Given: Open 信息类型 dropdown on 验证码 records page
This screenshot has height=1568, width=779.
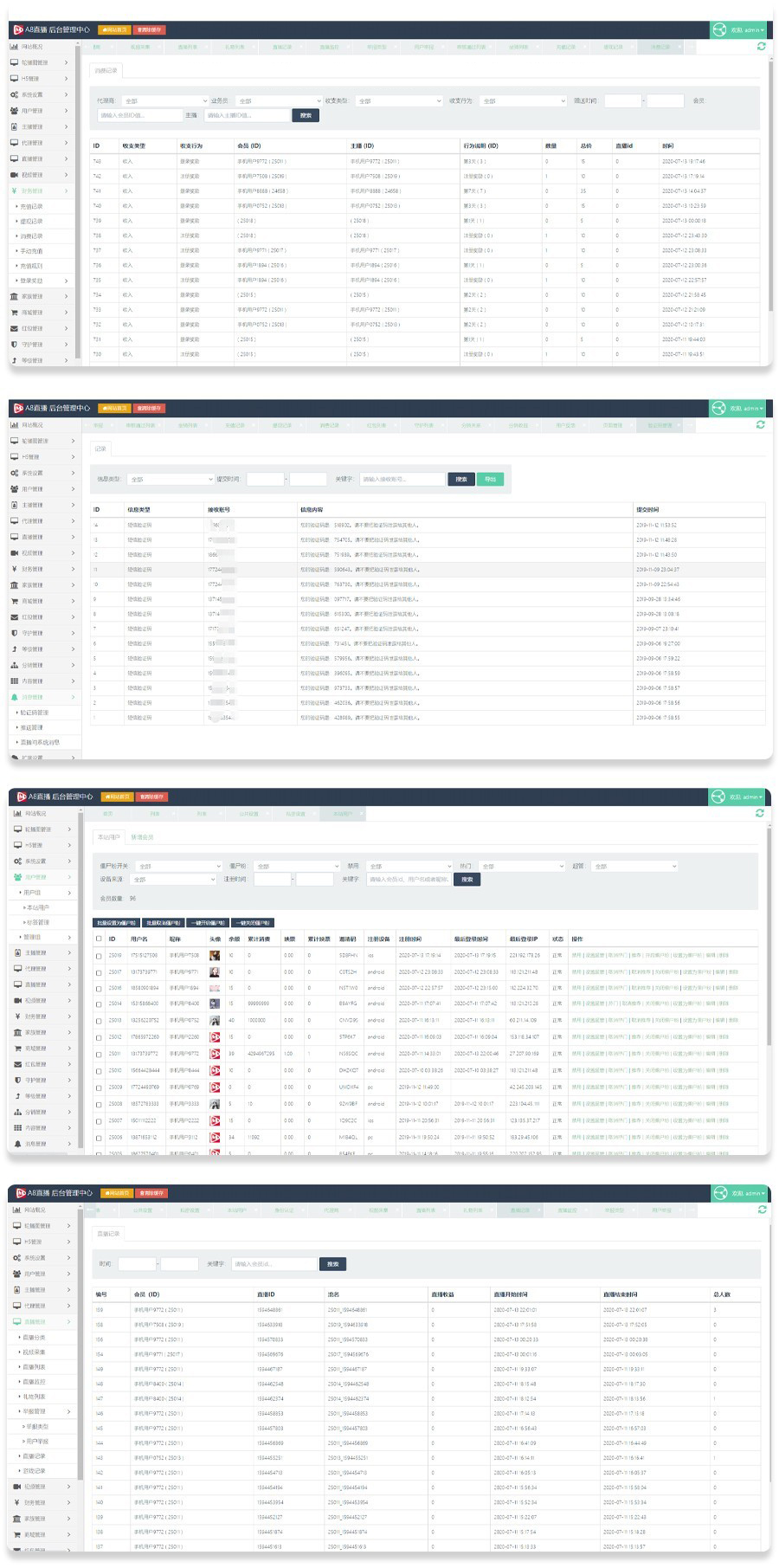Looking at the screenshot, I should click(x=171, y=479).
